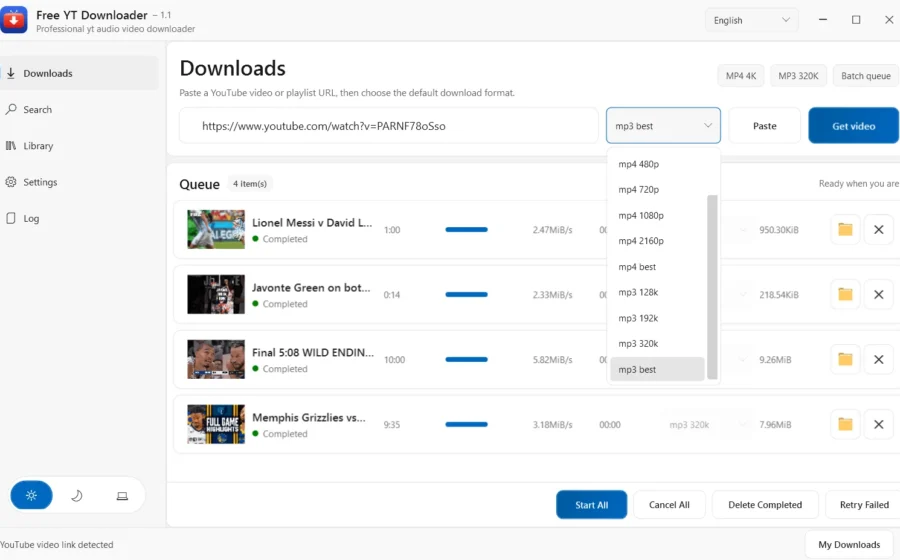Click the YouTube URL input field
Image resolution: width=900 pixels, height=560 pixels.
pyautogui.click(x=389, y=126)
